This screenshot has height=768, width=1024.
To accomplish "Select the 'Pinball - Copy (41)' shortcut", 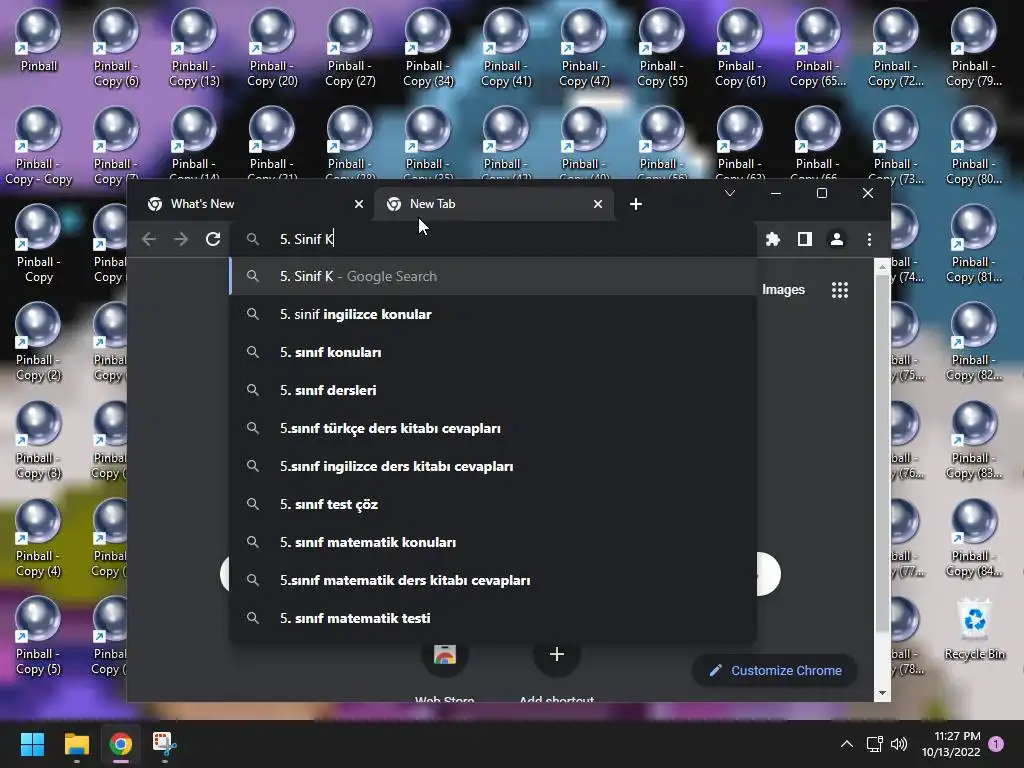I will (506, 47).
